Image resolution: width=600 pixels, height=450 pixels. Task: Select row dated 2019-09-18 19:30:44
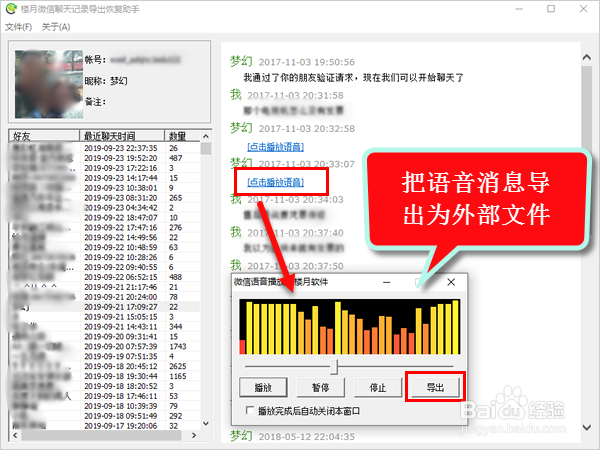click(104, 376)
